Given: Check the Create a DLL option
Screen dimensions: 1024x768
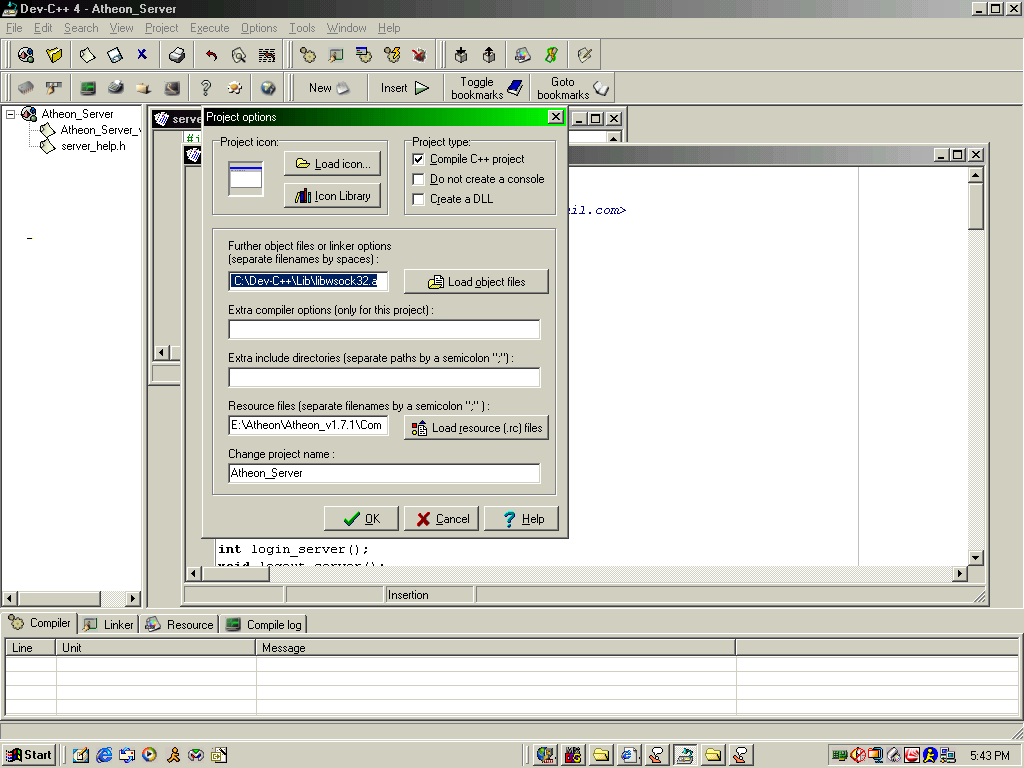Looking at the screenshot, I should pos(419,199).
